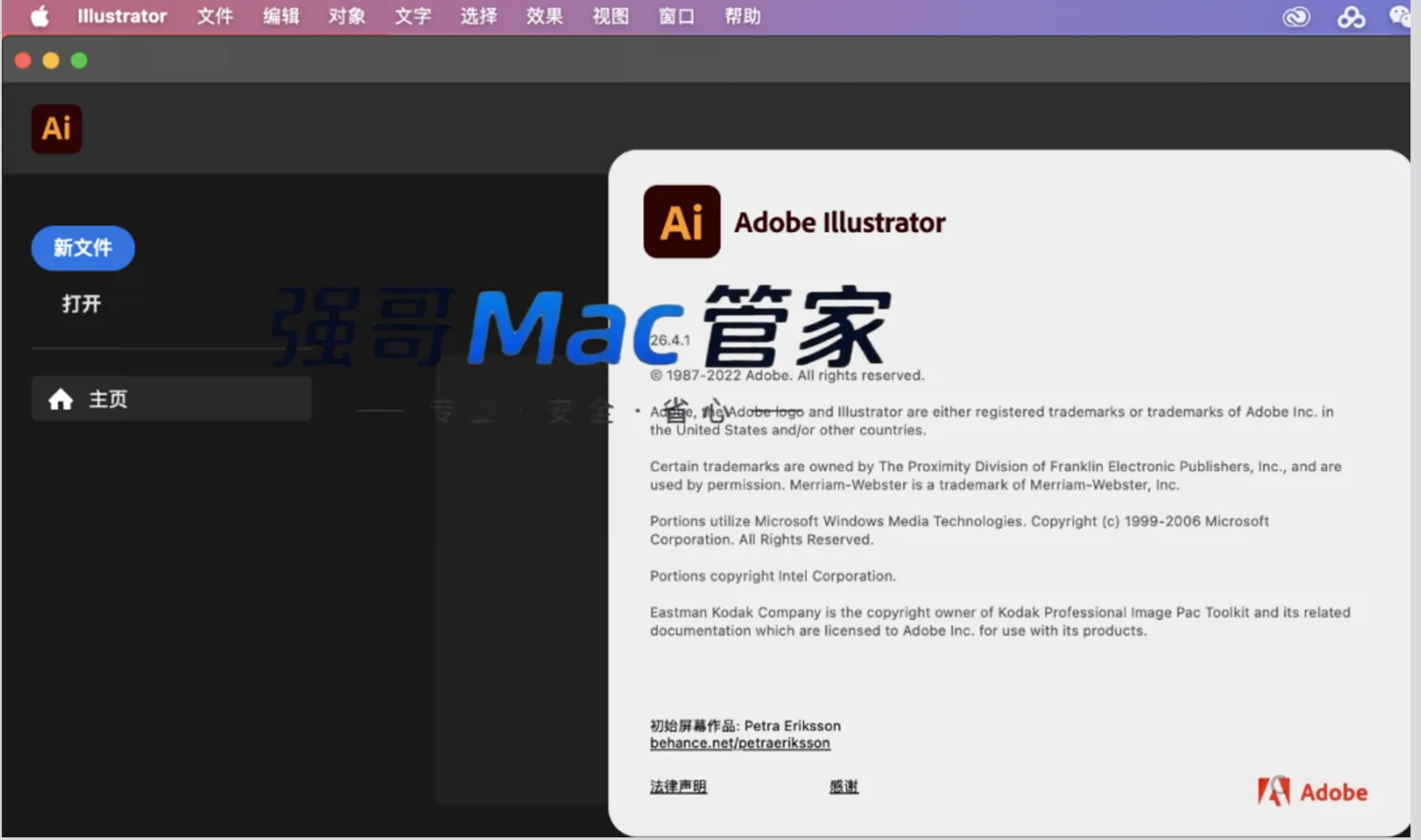Open the Illustrator application menu

pos(122,17)
